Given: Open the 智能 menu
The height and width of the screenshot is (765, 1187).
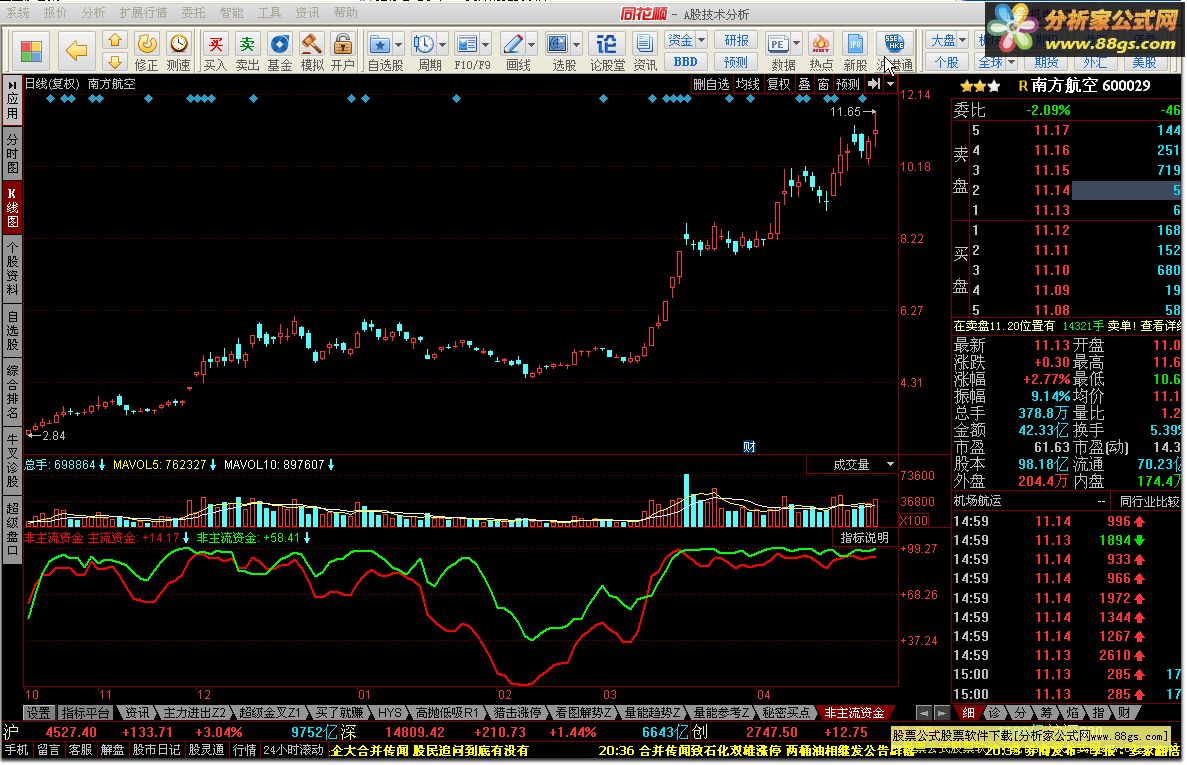Looking at the screenshot, I should click(231, 13).
